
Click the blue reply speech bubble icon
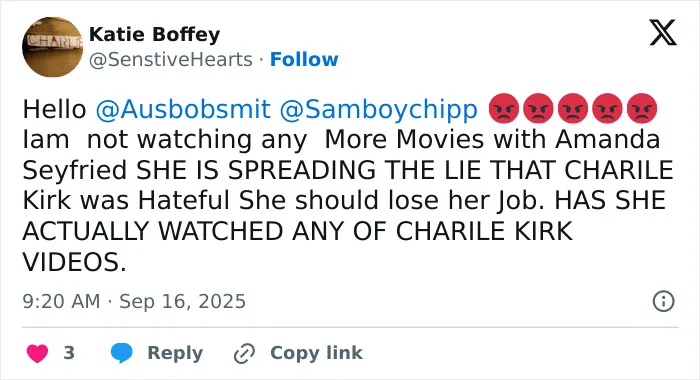pyautogui.click(x=121, y=353)
